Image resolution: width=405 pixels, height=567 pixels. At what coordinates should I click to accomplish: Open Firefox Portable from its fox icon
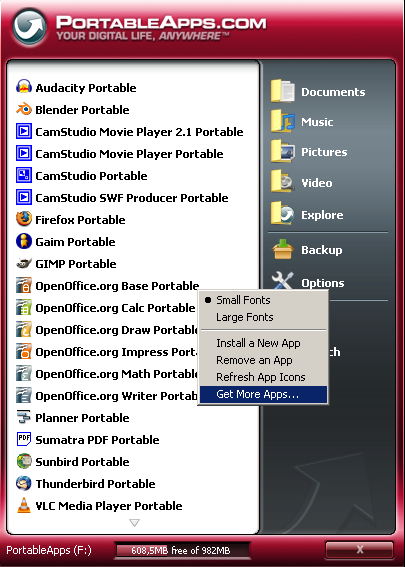(24, 219)
